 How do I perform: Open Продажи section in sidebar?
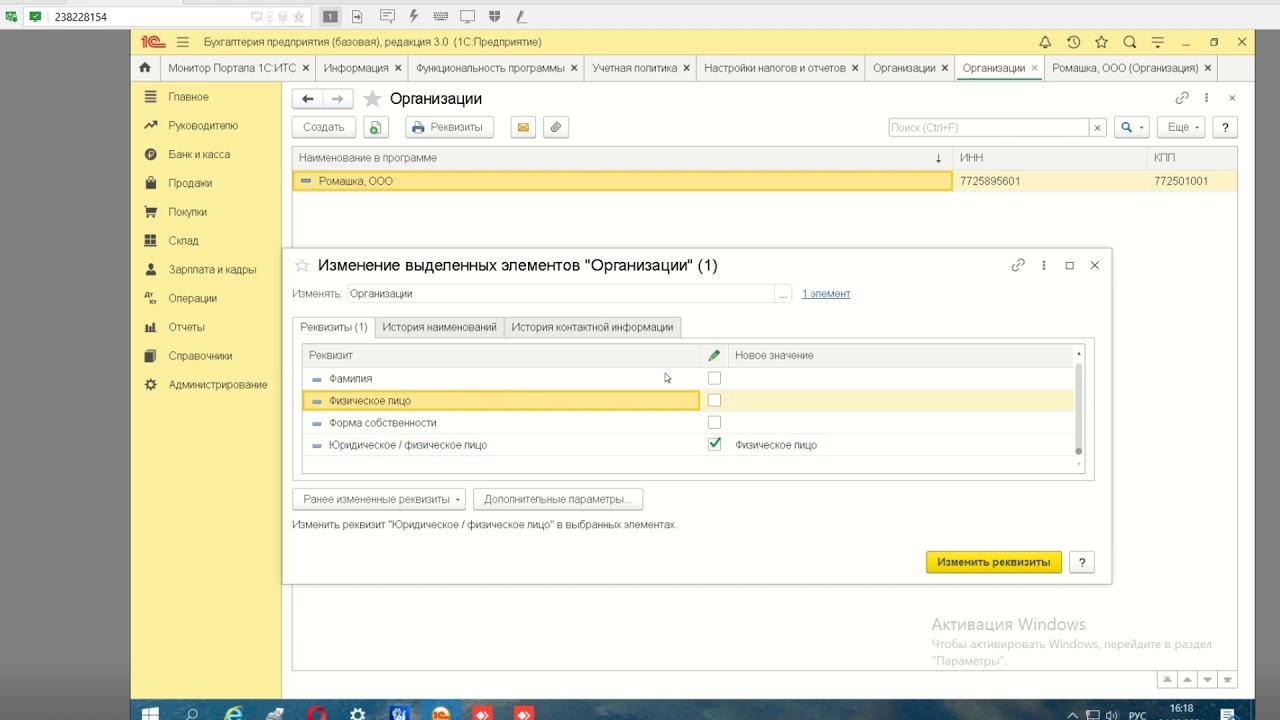190,183
